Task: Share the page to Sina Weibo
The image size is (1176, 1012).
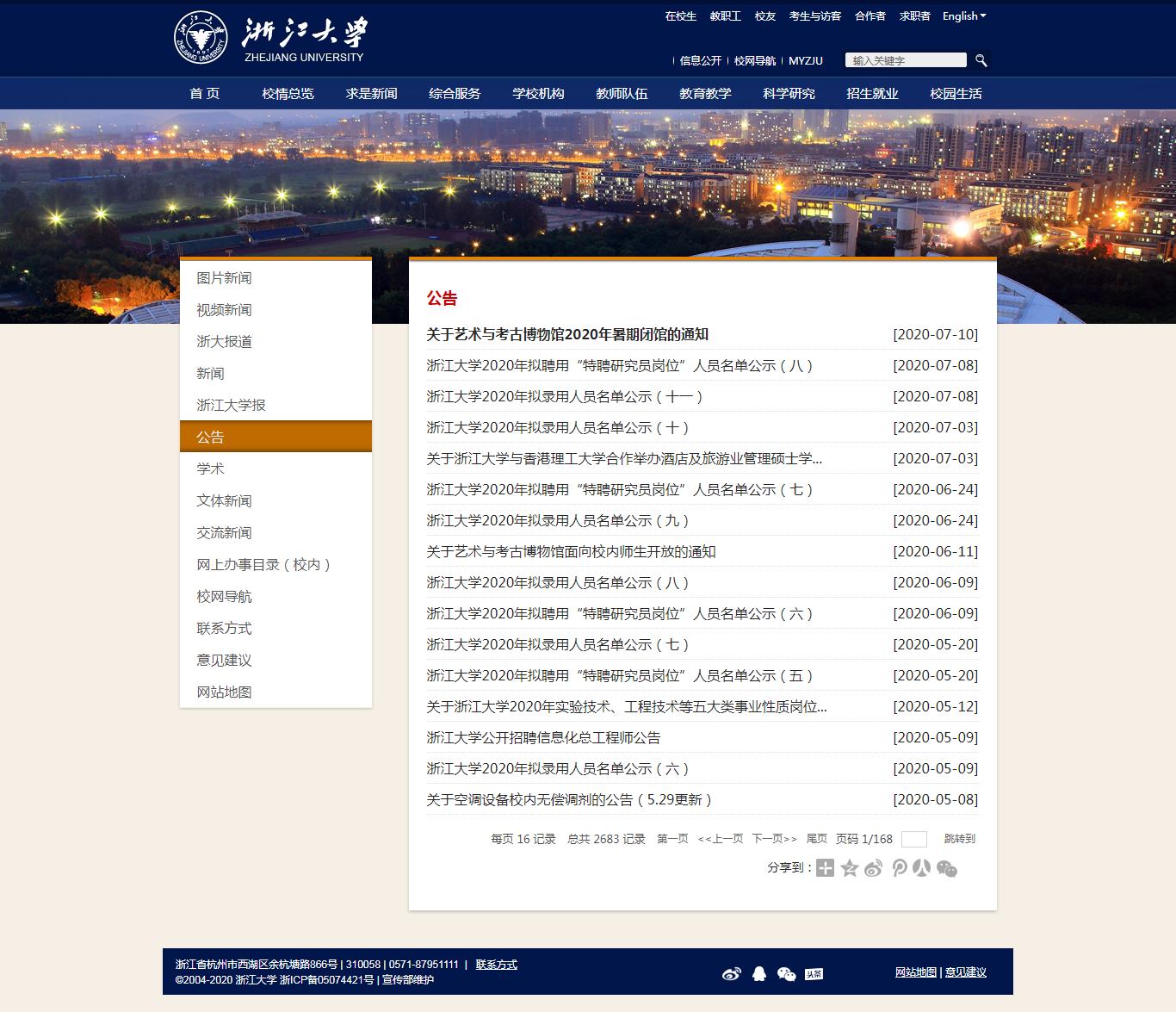Action: 873,870
